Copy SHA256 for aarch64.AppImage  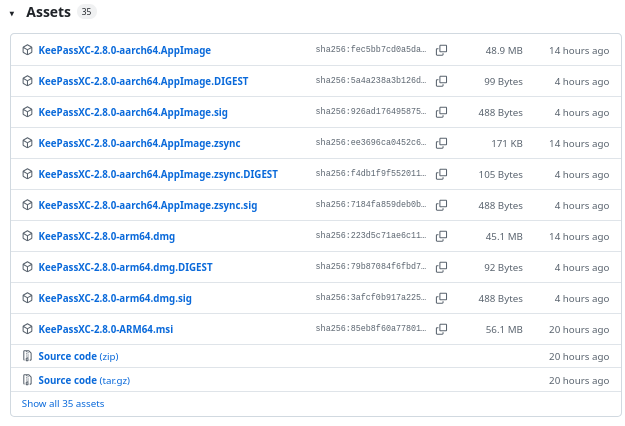click(x=441, y=50)
